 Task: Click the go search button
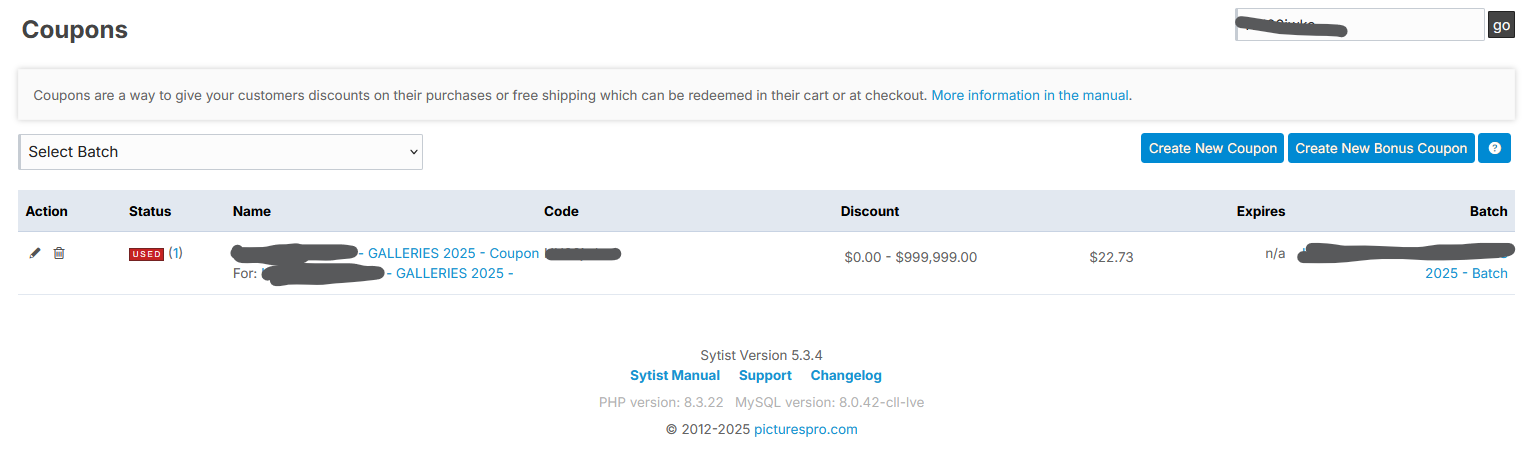click(x=1501, y=25)
